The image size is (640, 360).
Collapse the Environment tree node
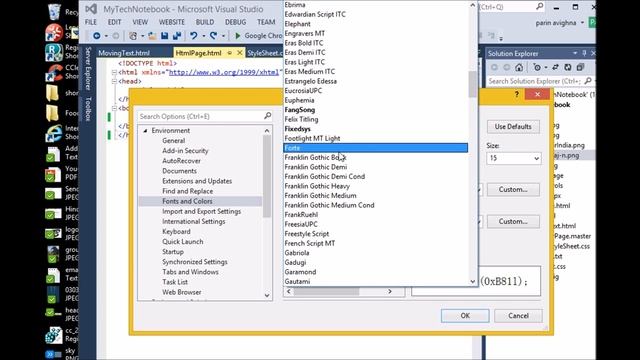(145, 131)
